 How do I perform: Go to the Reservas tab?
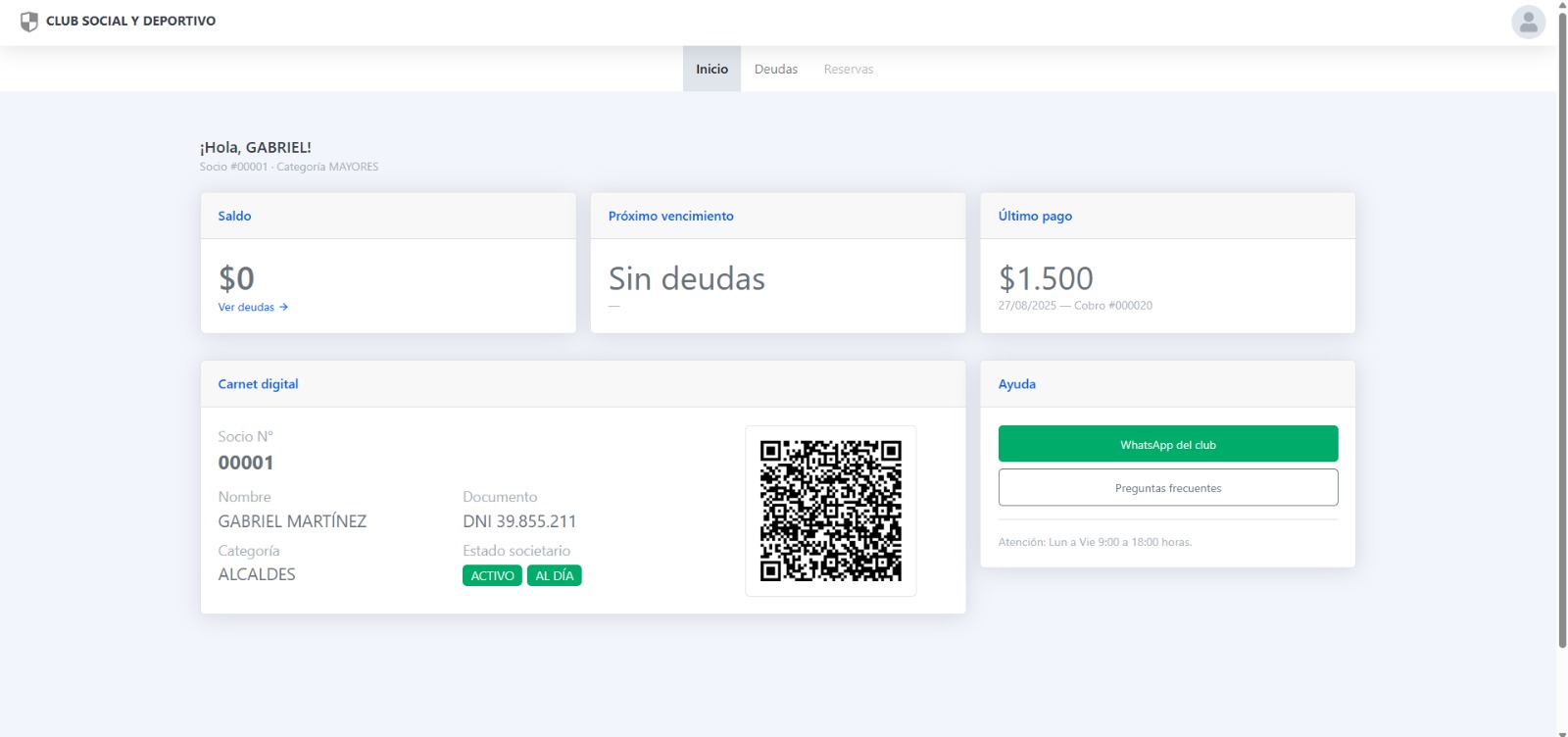pyautogui.click(x=848, y=70)
